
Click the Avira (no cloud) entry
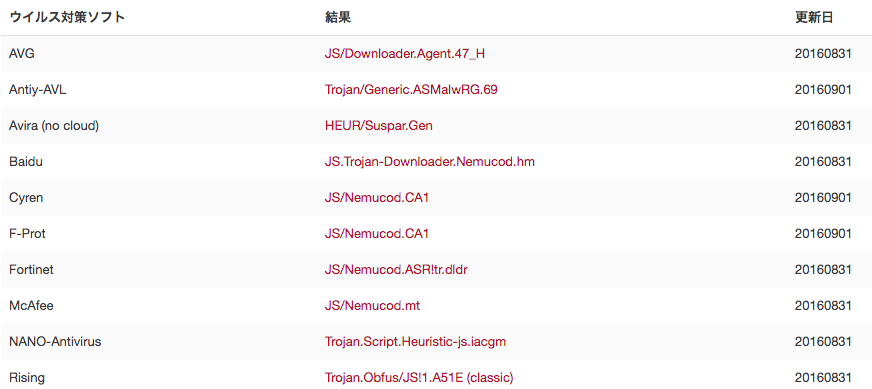54,126
